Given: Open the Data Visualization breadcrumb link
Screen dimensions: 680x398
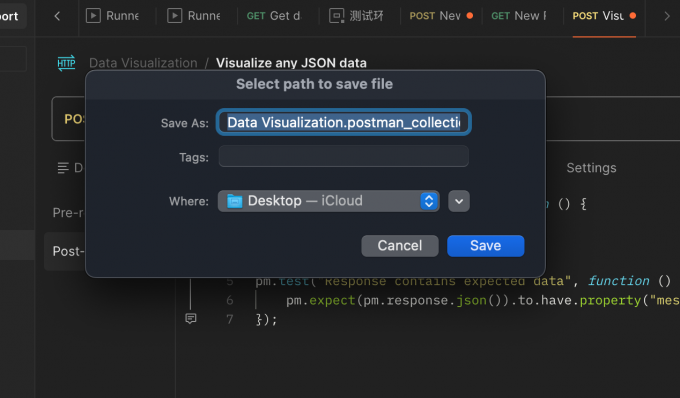Looking at the screenshot, I should pyautogui.click(x=143, y=63).
